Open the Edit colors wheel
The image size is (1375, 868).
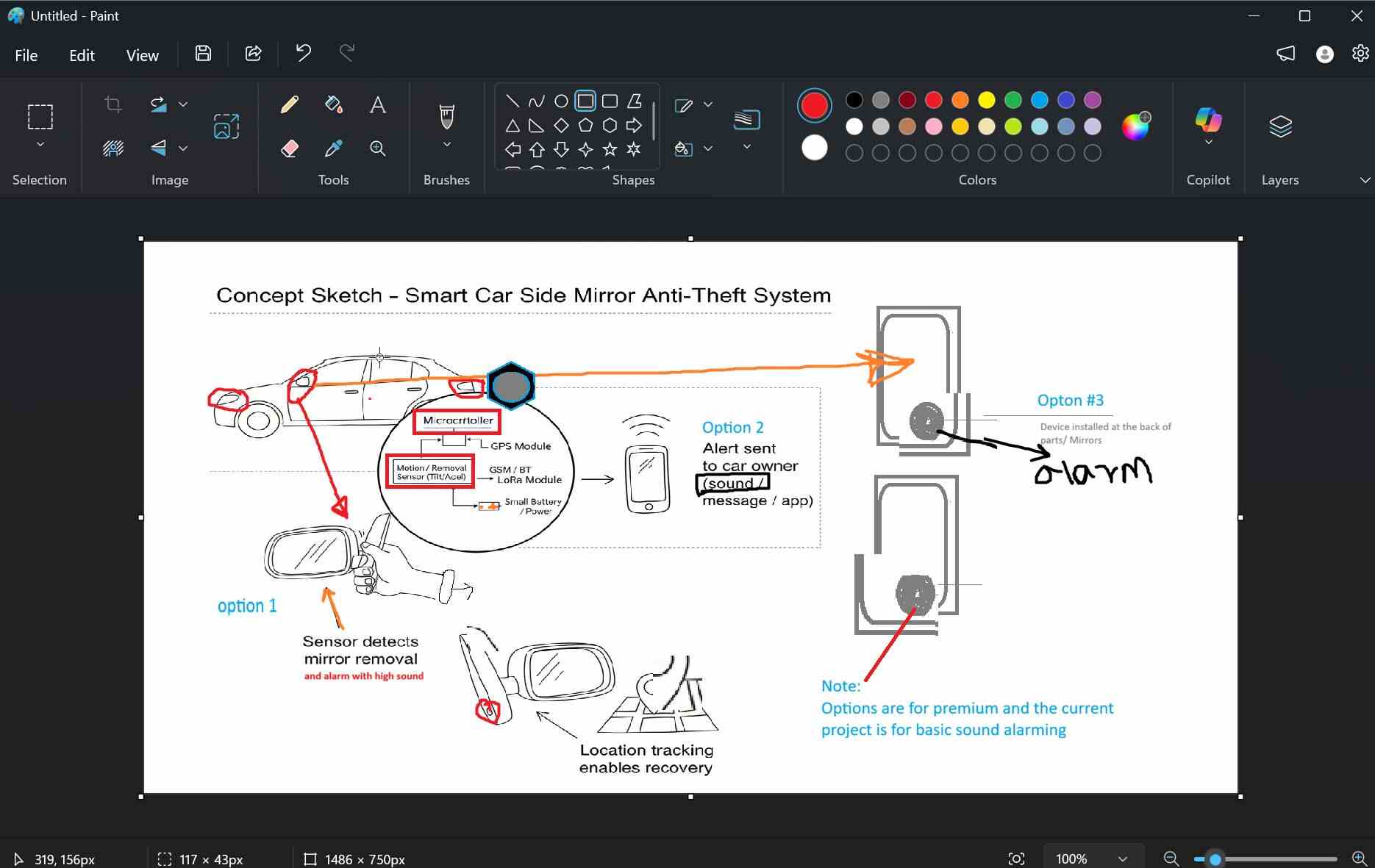tap(1136, 126)
